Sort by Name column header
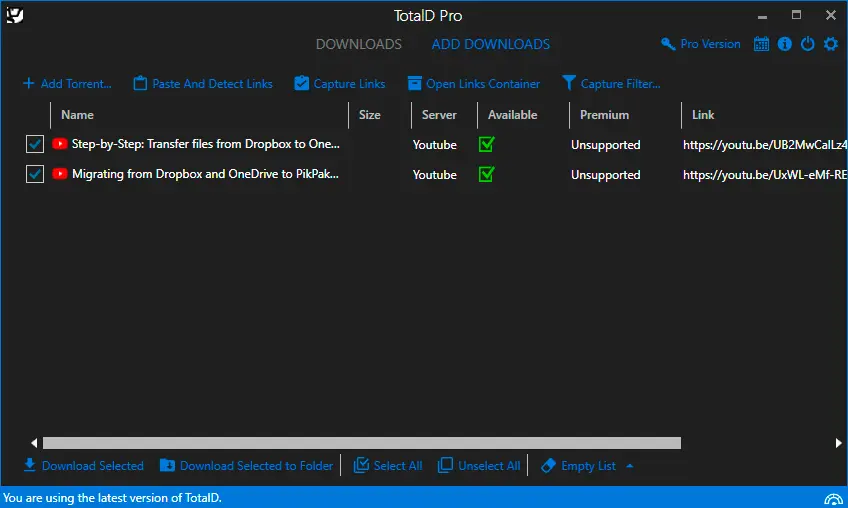The height and width of the screenshot is (508, 848). [x=77, y=115]
